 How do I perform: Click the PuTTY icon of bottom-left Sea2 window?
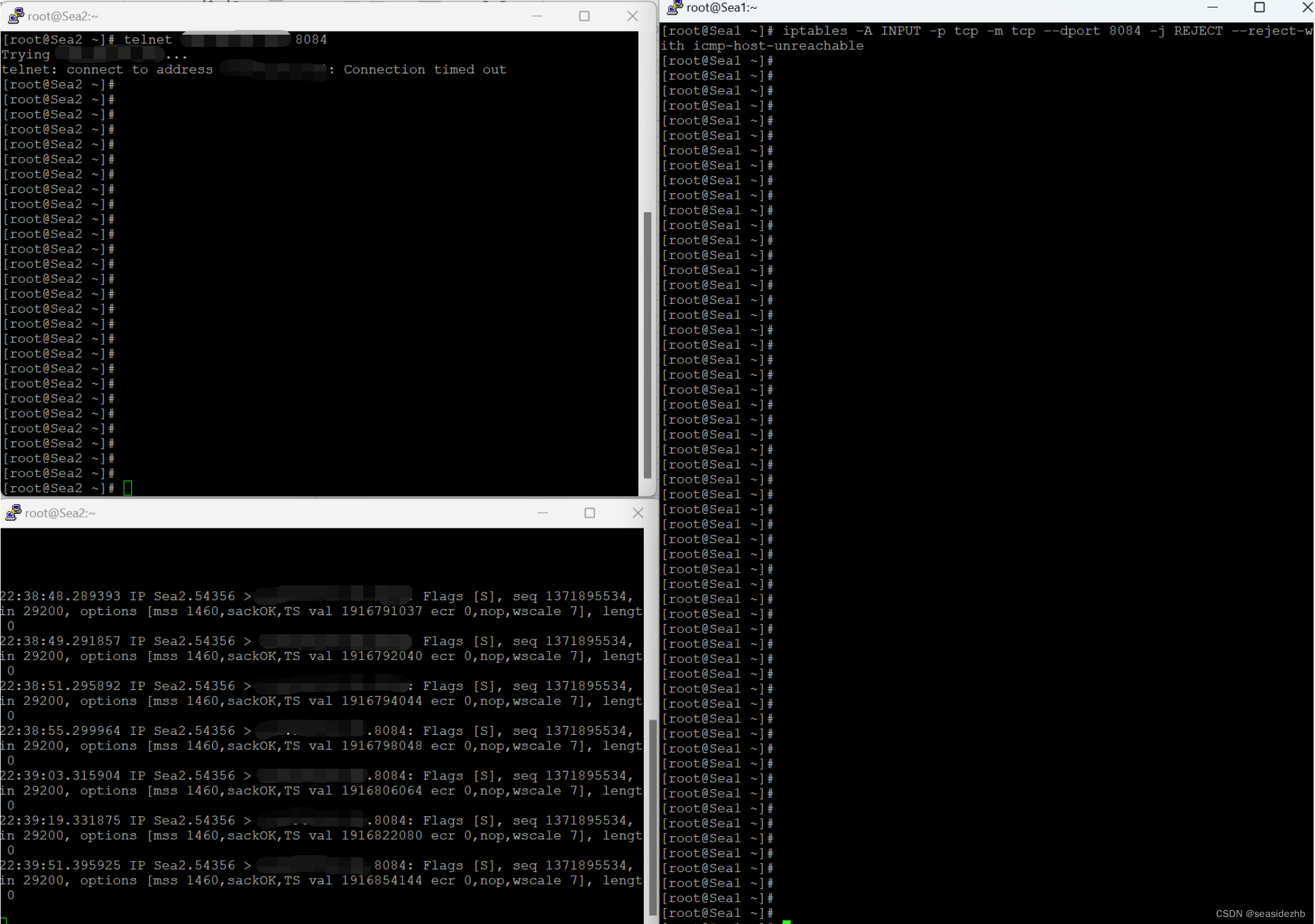click(x=13, y=513)
